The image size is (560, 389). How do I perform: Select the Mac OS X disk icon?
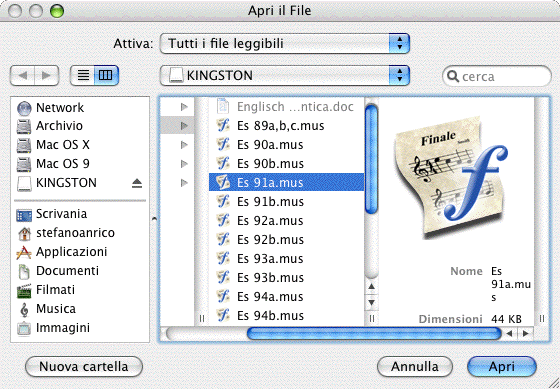pyautogui.click(x=24, y=145)
